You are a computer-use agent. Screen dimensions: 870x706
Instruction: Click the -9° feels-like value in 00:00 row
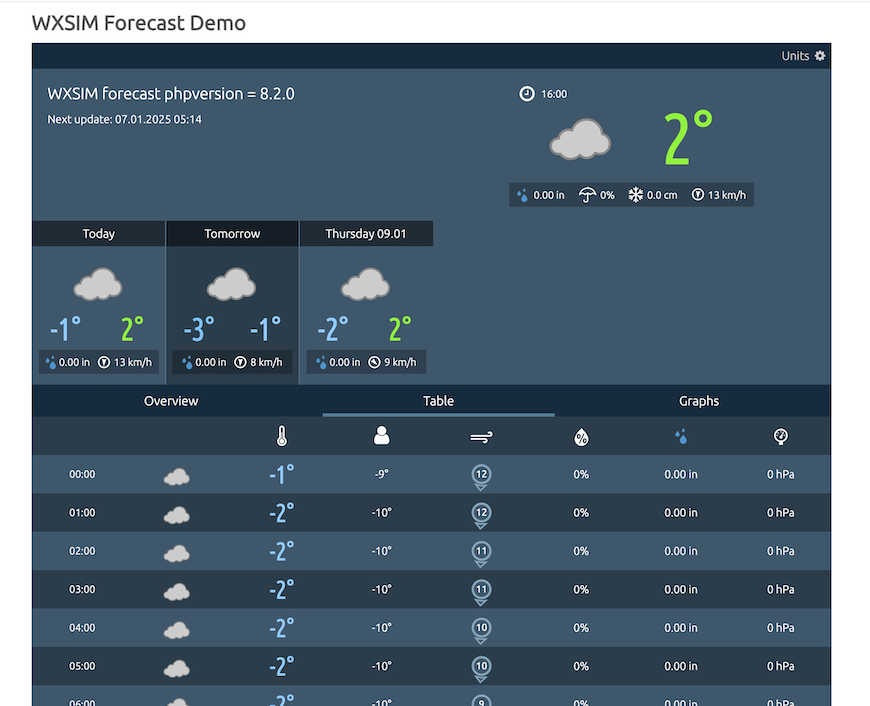(x=381, y=475)
